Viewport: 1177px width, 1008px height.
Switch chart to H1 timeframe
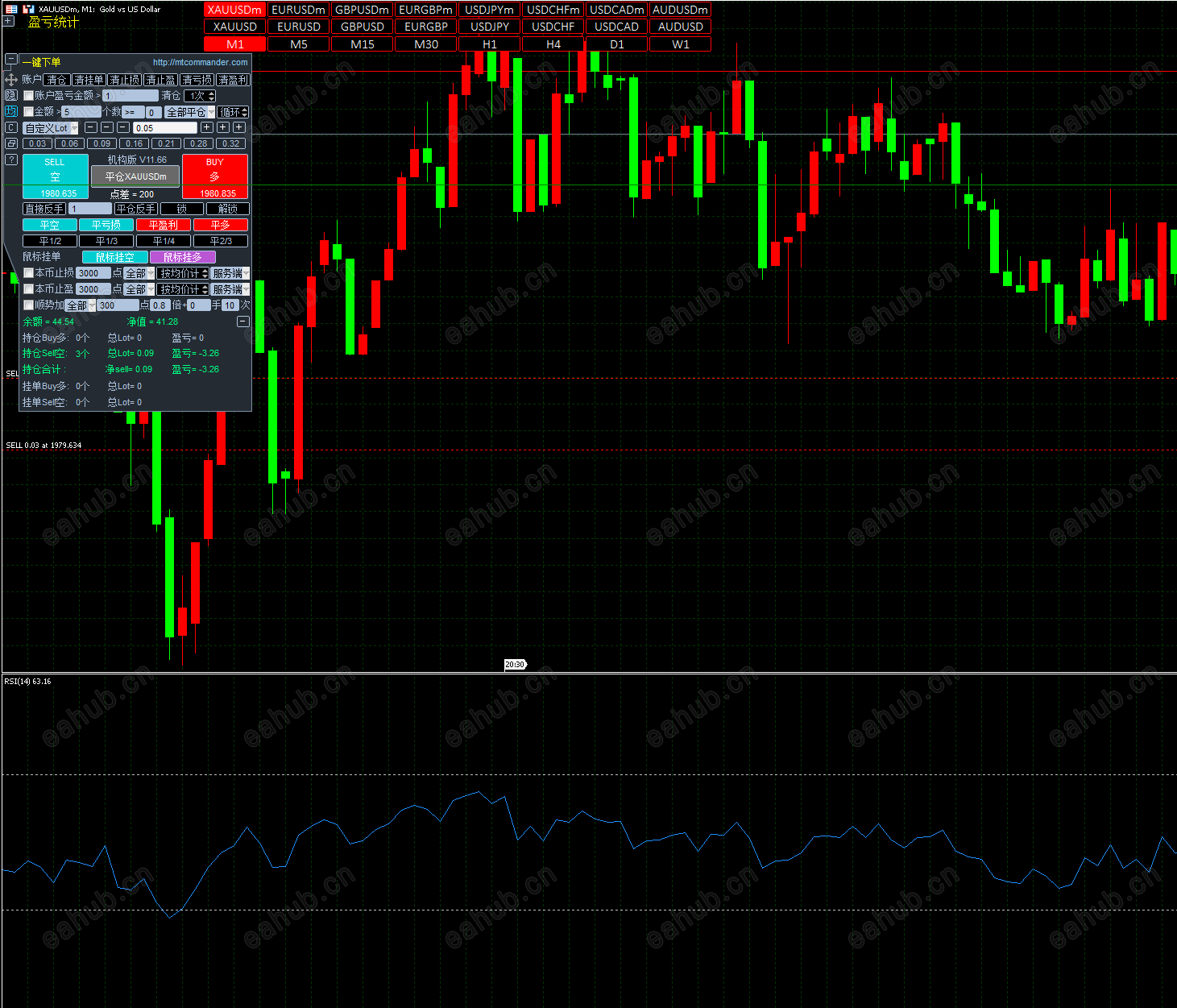[x=490, y=44]
